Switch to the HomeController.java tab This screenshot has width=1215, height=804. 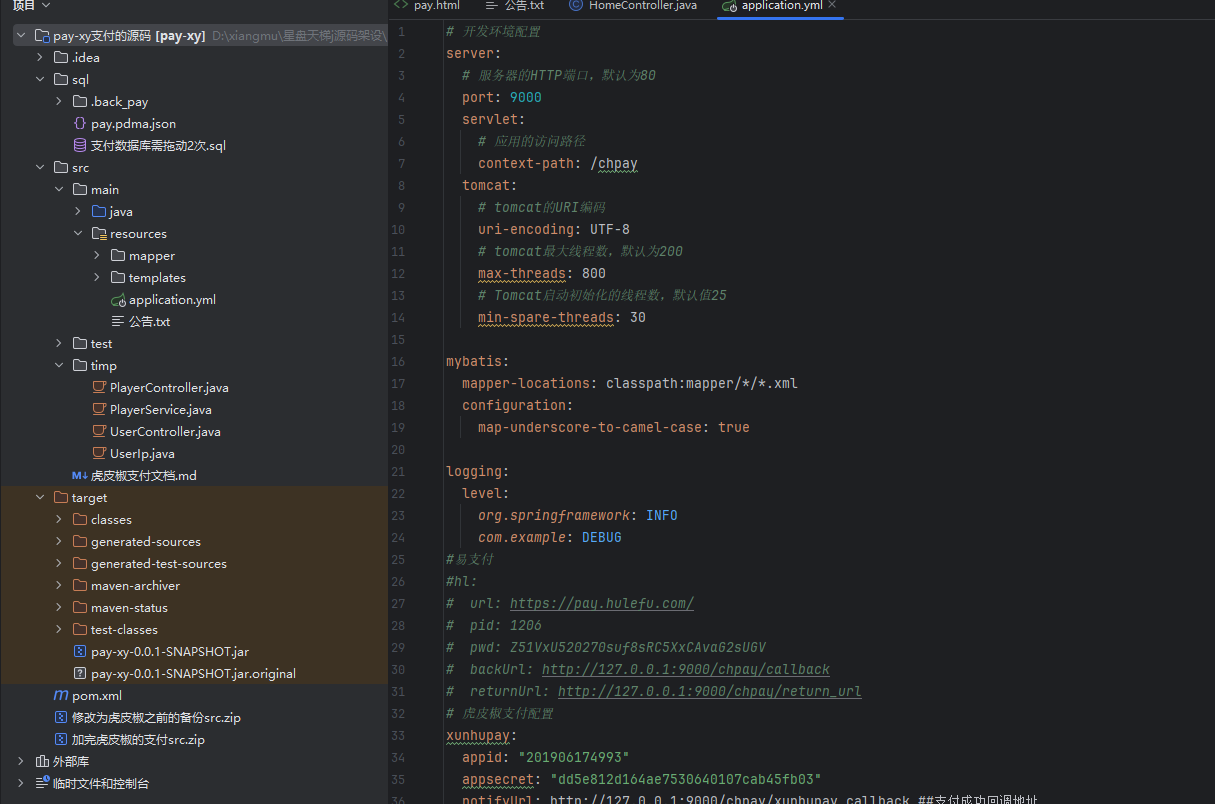coord(642,6)
